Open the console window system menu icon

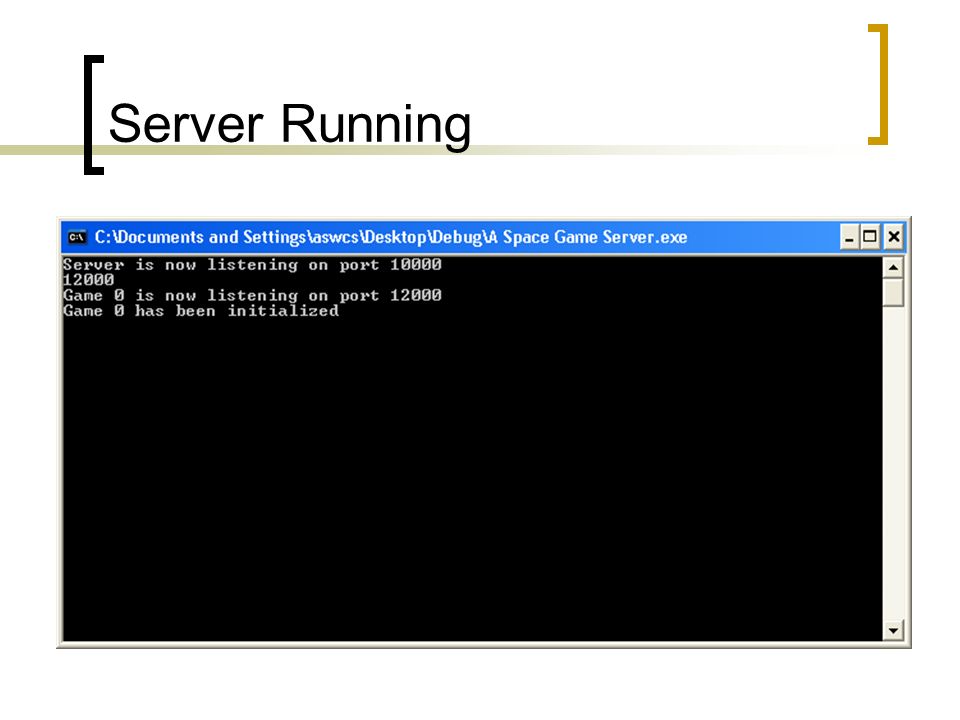77,237
